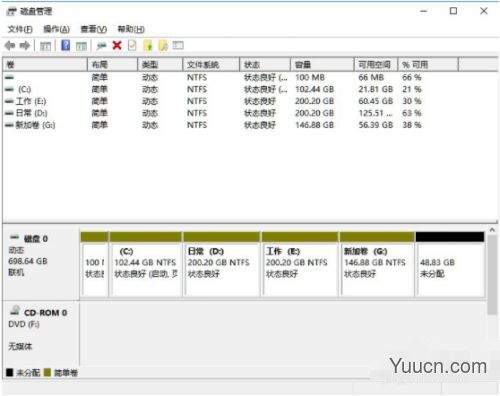Click the volume icon of the (C:) row
Screen dimensions: 500x396
10,89
